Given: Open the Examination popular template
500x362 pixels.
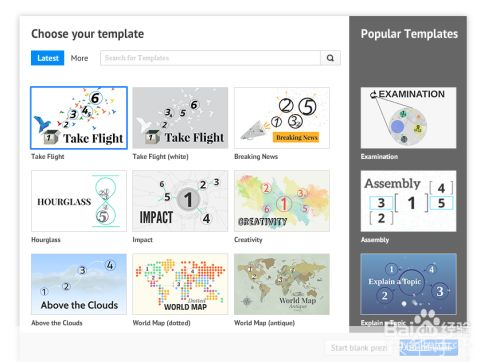Looking at the screenshot, I should (408, 118).
